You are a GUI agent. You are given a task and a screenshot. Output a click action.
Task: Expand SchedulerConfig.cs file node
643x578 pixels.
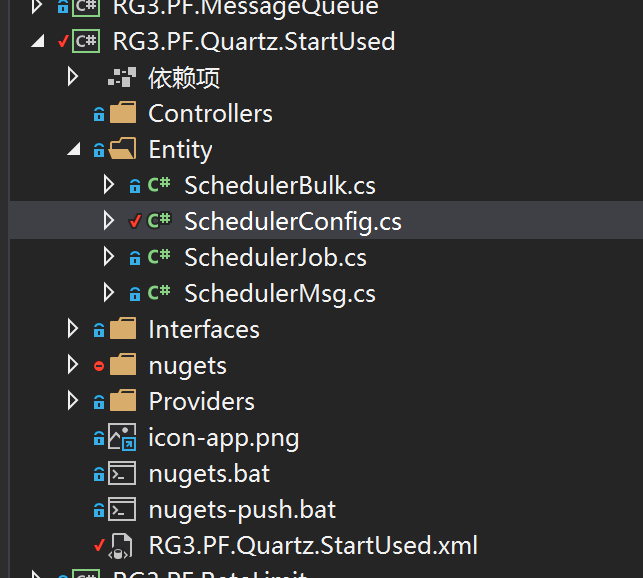click(109, 221)
